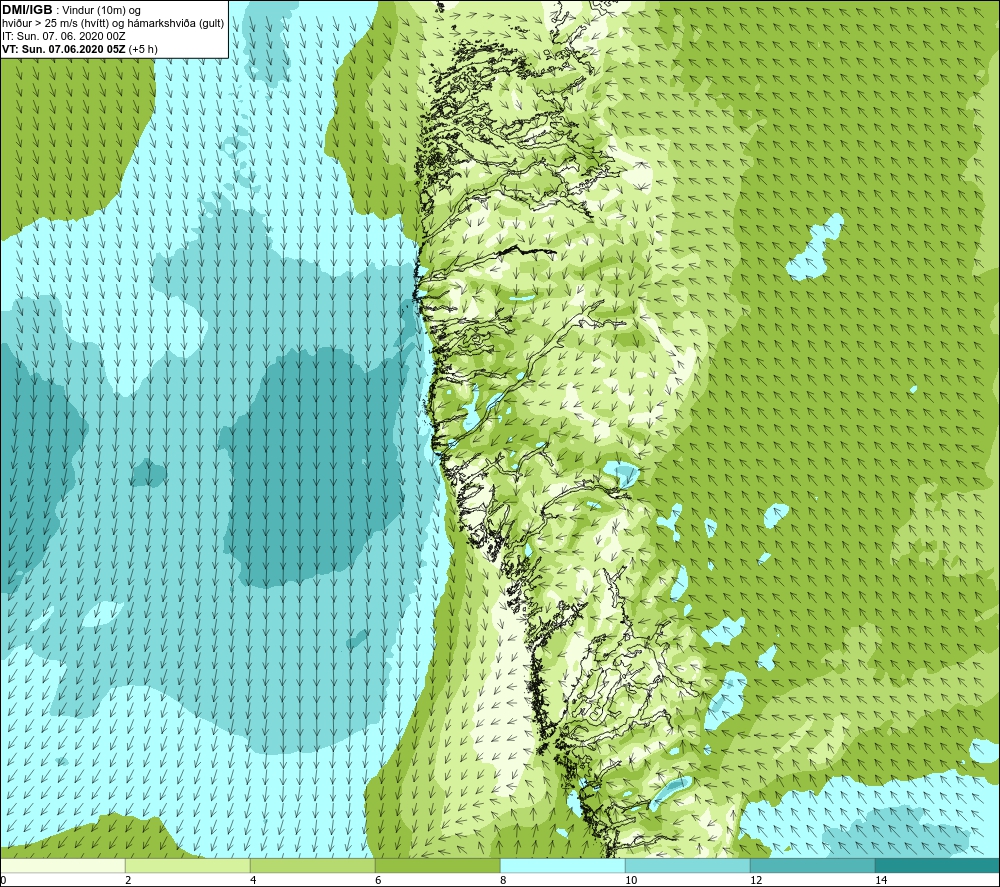Click the 10–12 m/s cyan swatch
The width and height of the screenshot is (1000, 887).
(688, 865)
